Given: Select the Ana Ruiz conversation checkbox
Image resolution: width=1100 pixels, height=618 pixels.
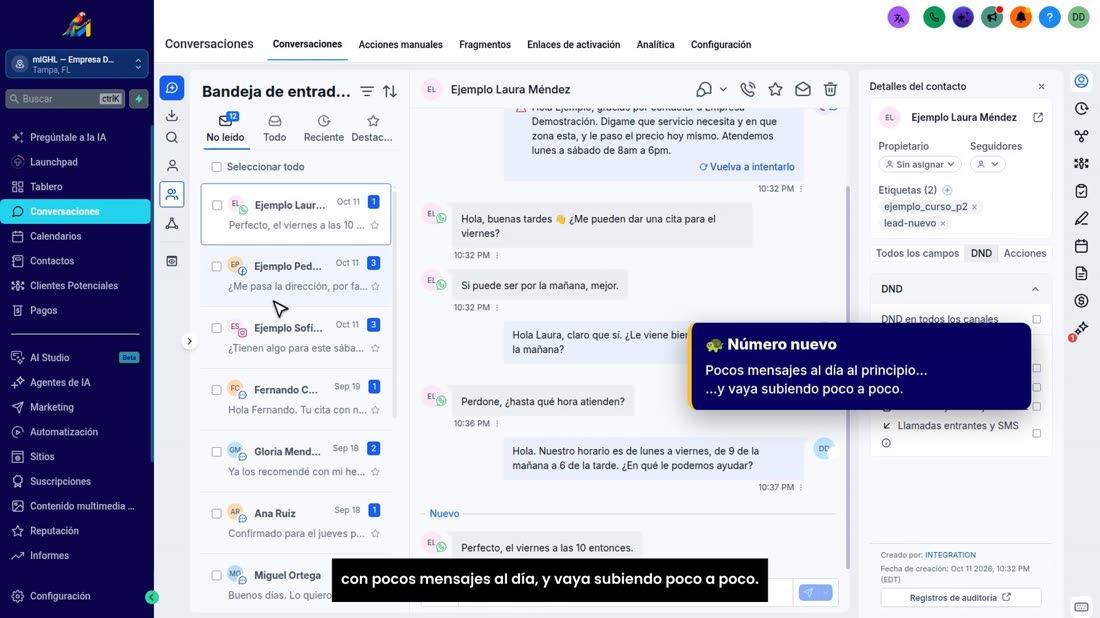Looking at the screenshot, I should point(216,513).
